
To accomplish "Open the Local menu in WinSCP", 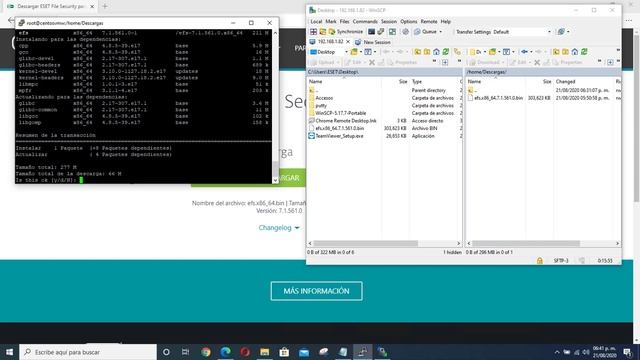I will coord(316,22).
